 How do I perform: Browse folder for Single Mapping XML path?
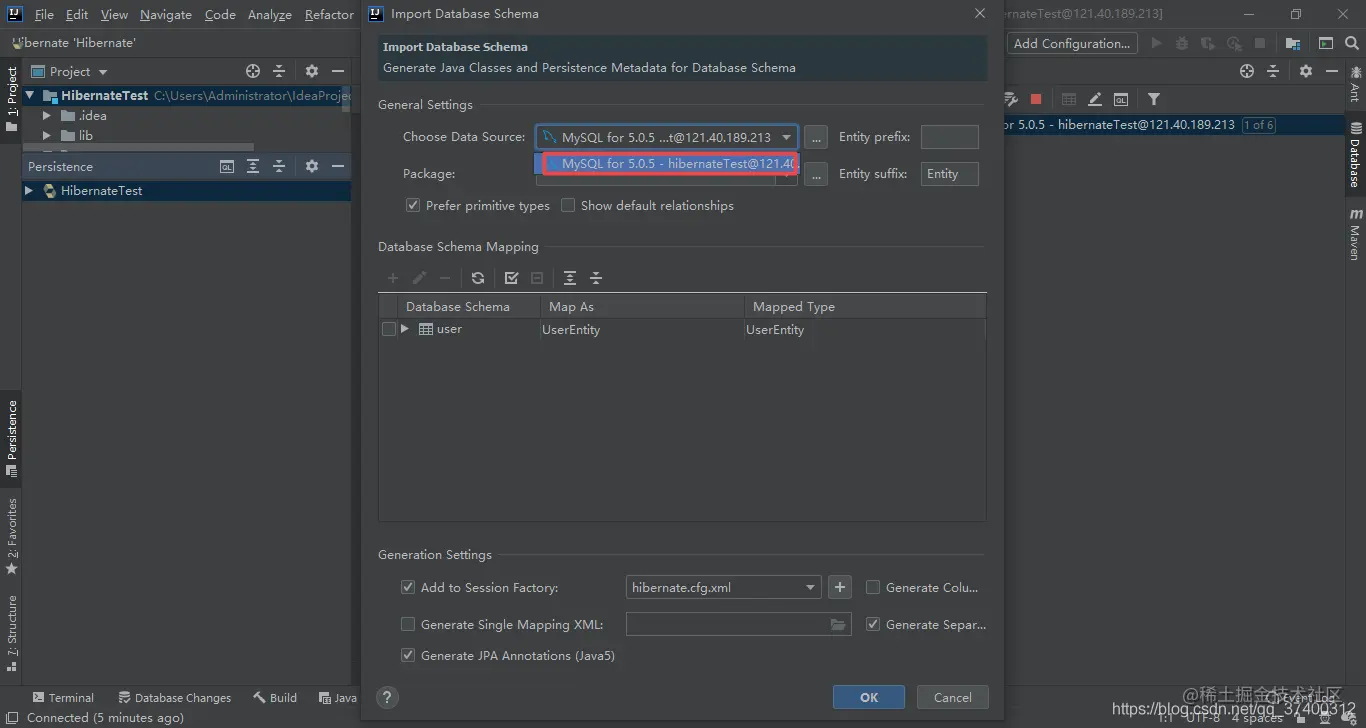click(839, 625)
